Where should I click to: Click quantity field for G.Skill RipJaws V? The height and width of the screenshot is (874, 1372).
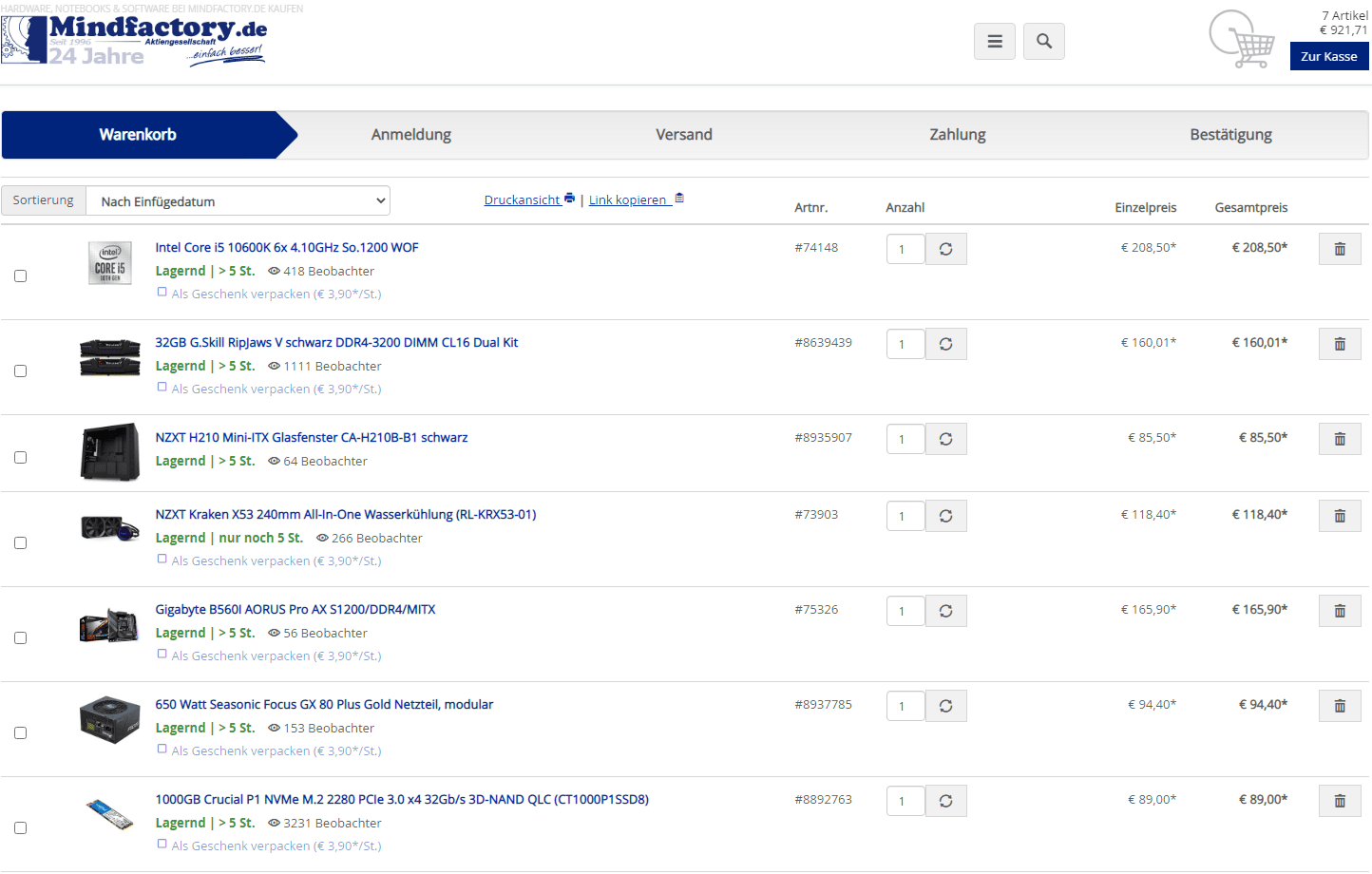pos(905,344)
